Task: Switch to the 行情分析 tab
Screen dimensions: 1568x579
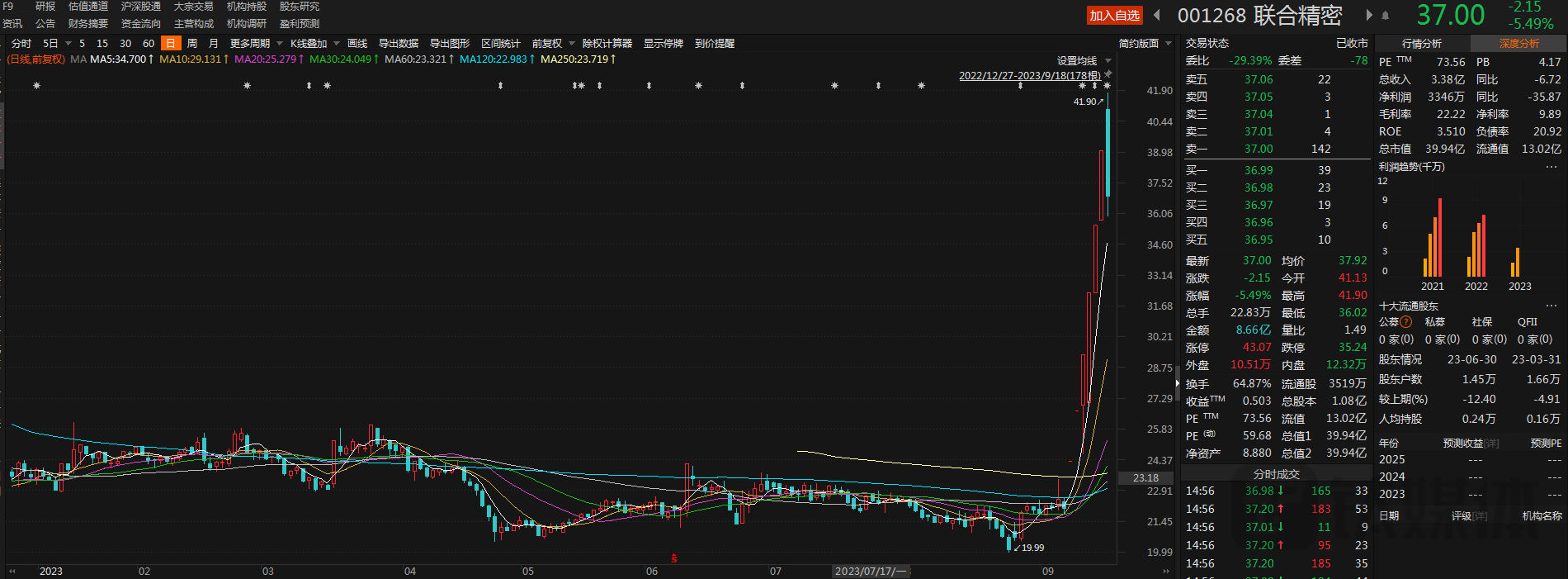Action: click(1422, 44)
